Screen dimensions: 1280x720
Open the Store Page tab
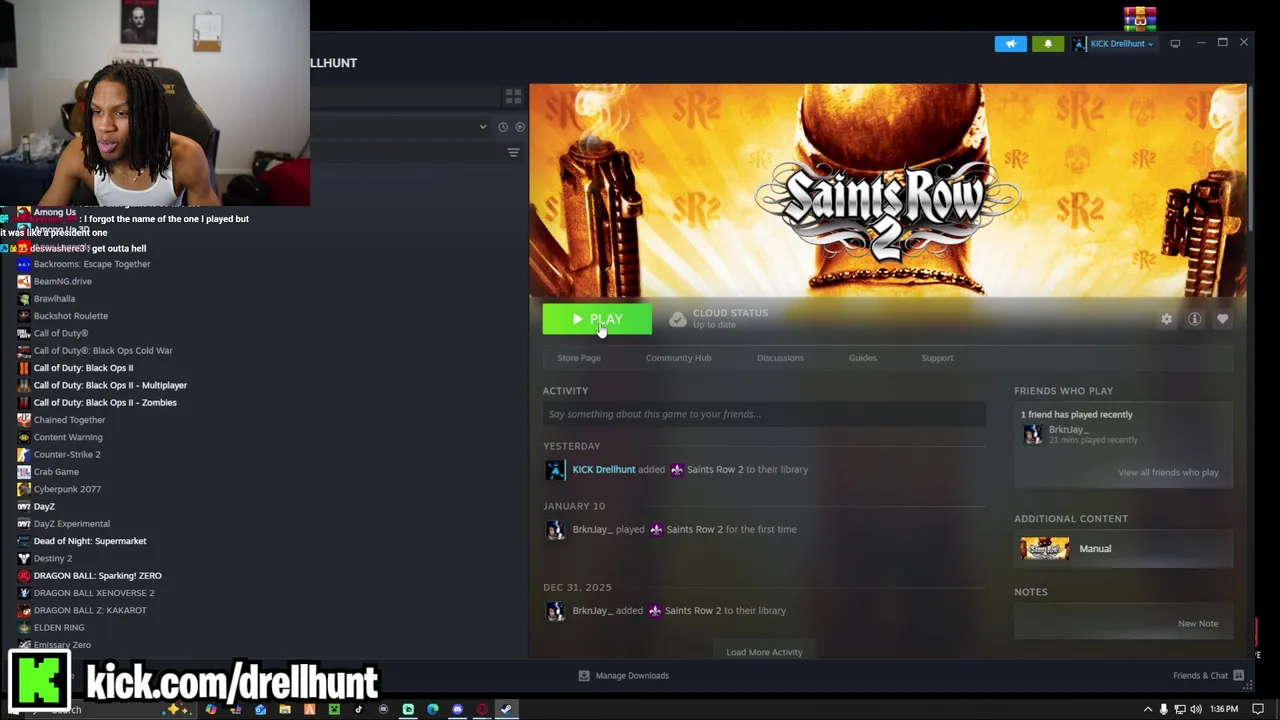point(579,358)
